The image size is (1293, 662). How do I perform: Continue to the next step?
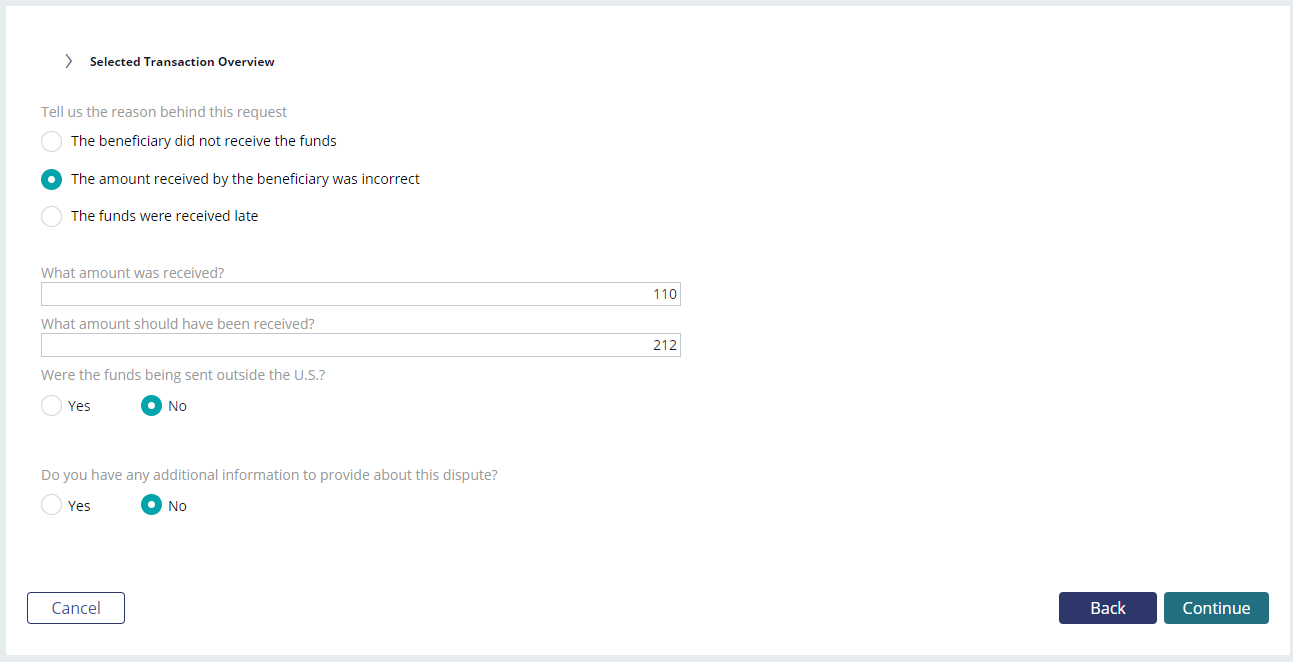(1216, 608)
